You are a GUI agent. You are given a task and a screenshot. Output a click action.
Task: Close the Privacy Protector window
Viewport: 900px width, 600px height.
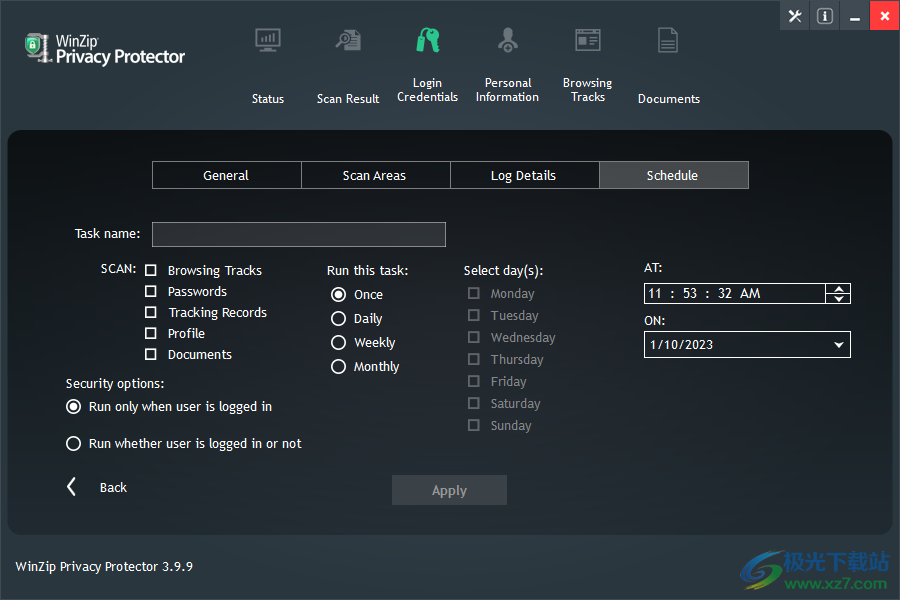click(885, 16)
